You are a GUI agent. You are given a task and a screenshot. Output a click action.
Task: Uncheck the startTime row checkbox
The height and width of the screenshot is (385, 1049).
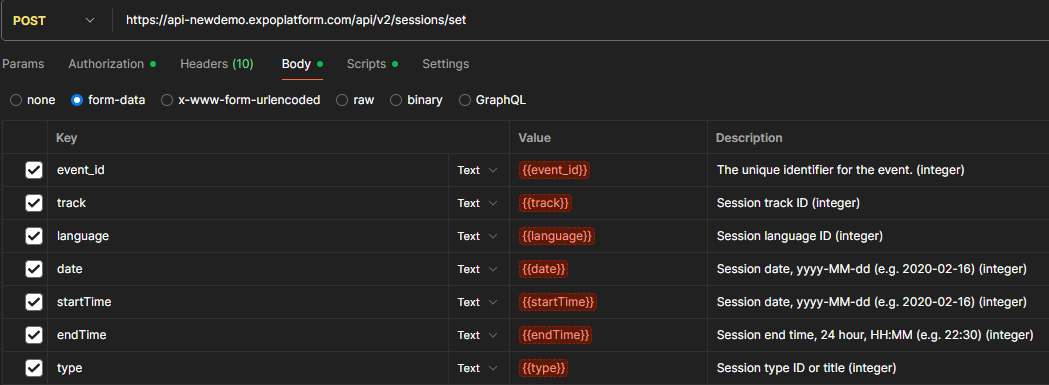(33, 302)
